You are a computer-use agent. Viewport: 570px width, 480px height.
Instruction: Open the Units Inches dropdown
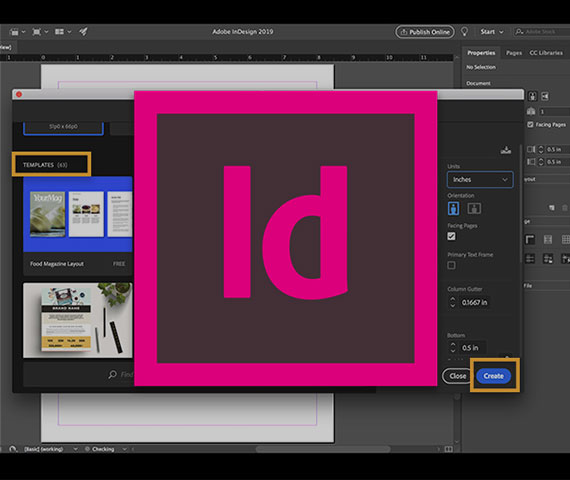(480, 180)
